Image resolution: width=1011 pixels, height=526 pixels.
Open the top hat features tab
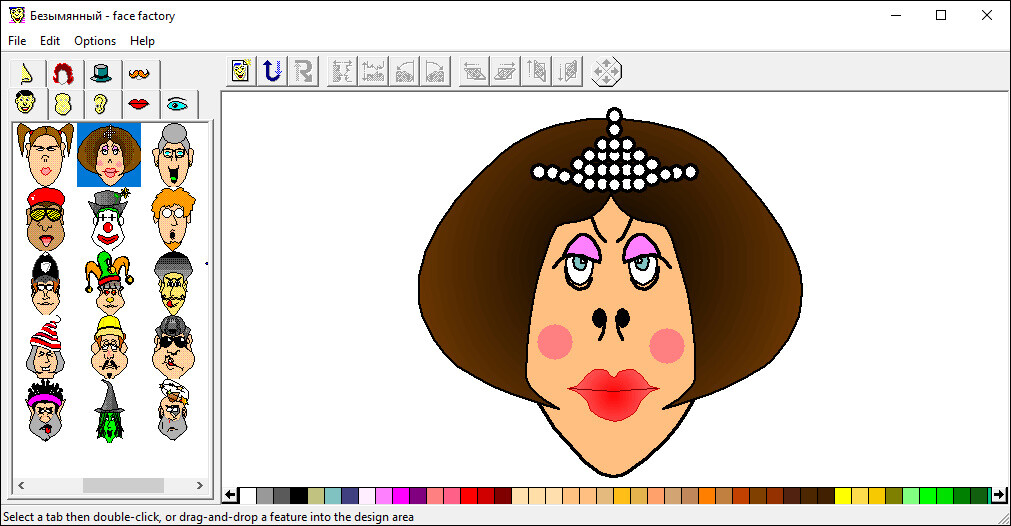pyautogui.click(x=101, y=73)
